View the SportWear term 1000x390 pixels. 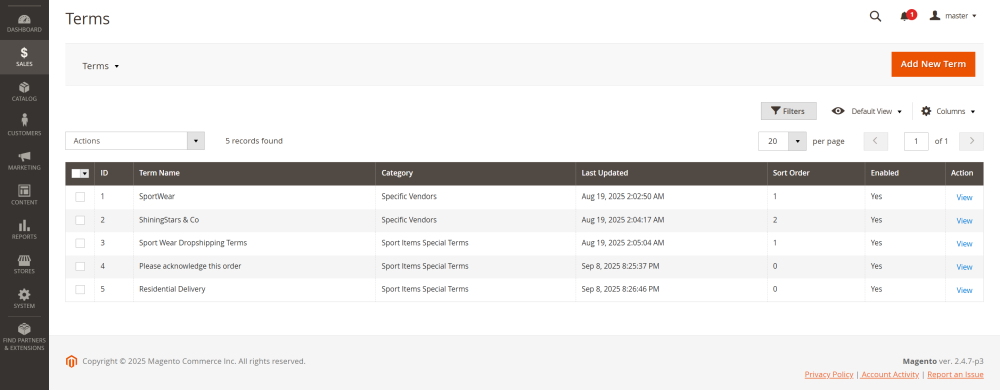pyautogui.click(x=964, y=198)
